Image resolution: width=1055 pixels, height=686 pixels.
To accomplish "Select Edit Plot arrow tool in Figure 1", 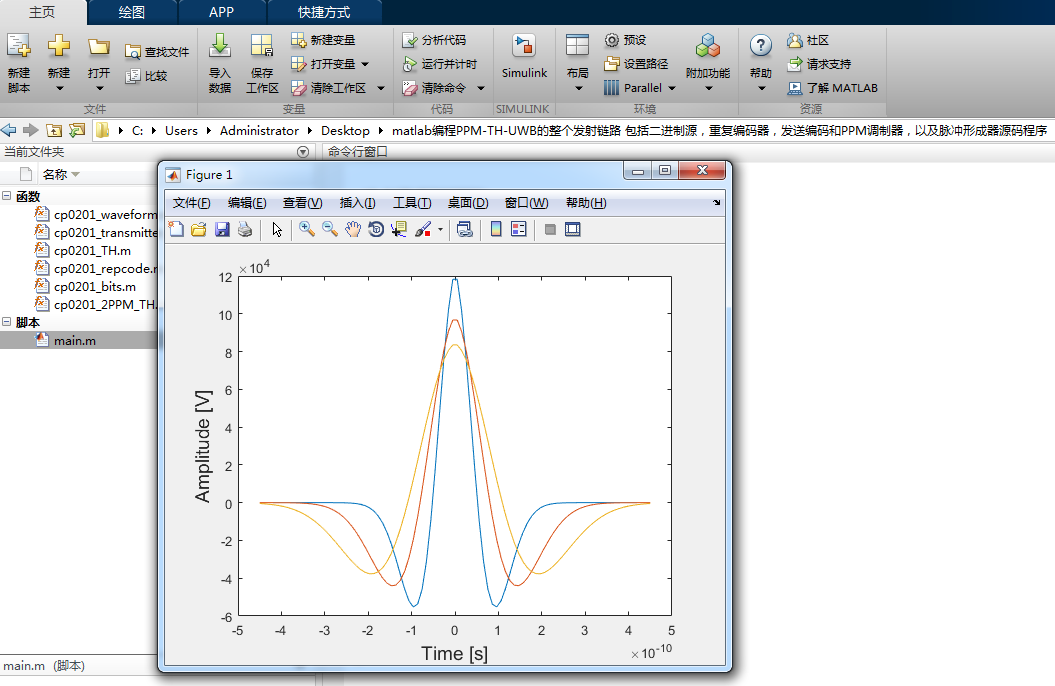I will pos(277,229).
